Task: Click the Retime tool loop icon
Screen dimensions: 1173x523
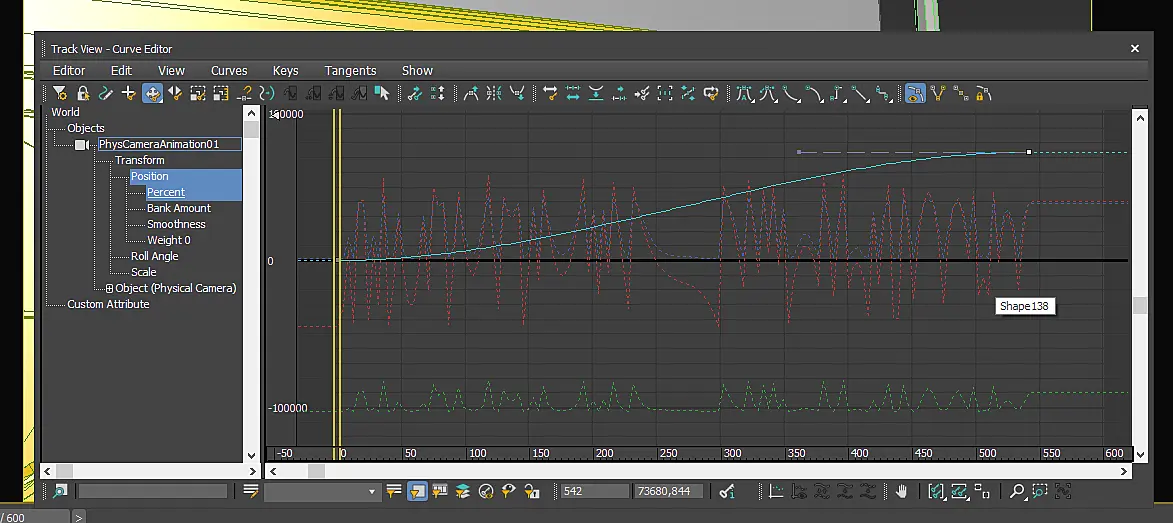Action: 711,94
